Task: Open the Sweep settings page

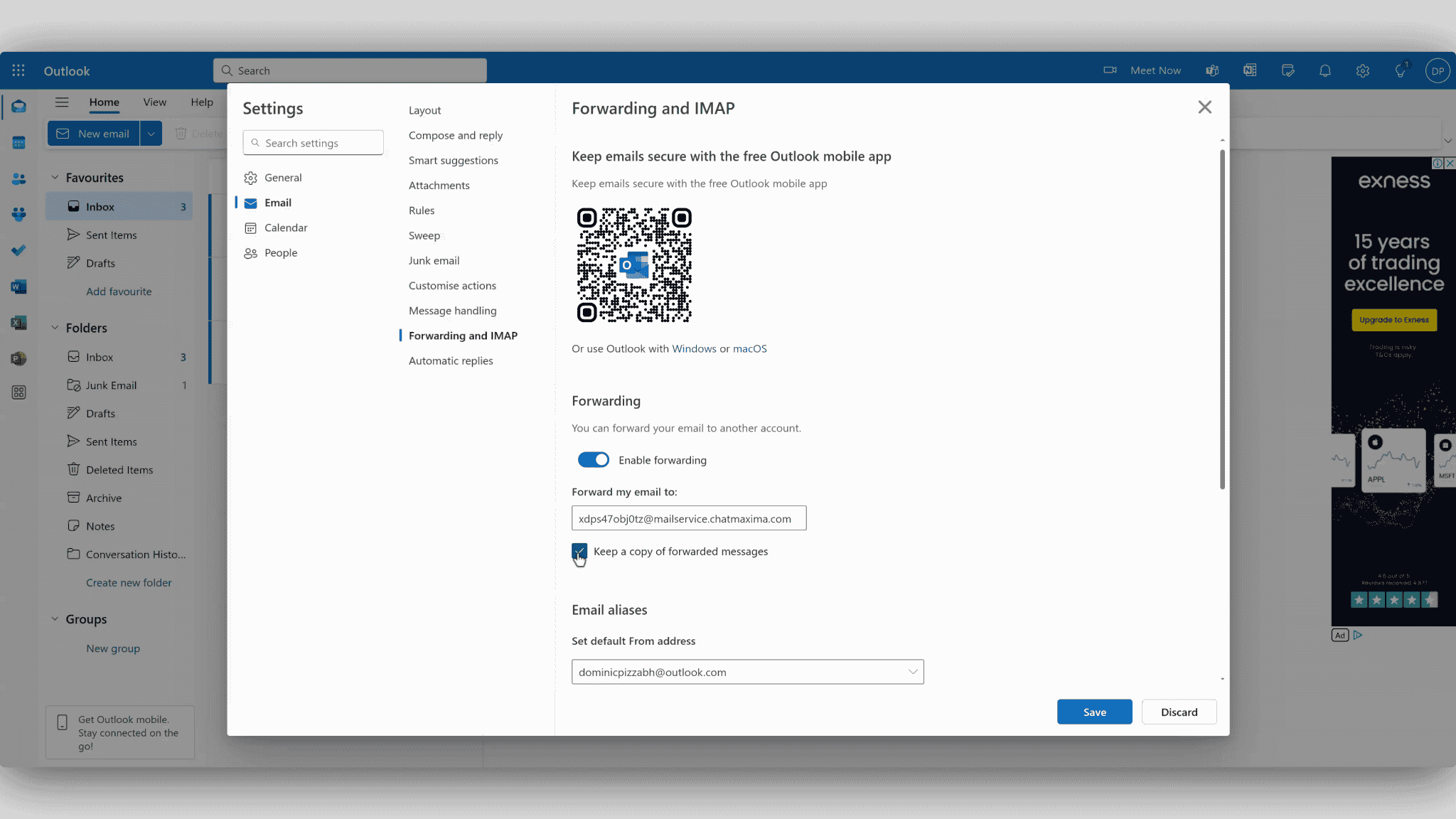Action: tap(424, 236)
